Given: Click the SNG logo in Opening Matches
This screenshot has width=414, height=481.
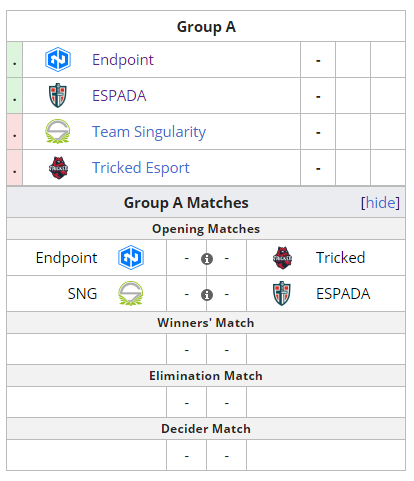Looking at the screenshot, I should [131, 293].
